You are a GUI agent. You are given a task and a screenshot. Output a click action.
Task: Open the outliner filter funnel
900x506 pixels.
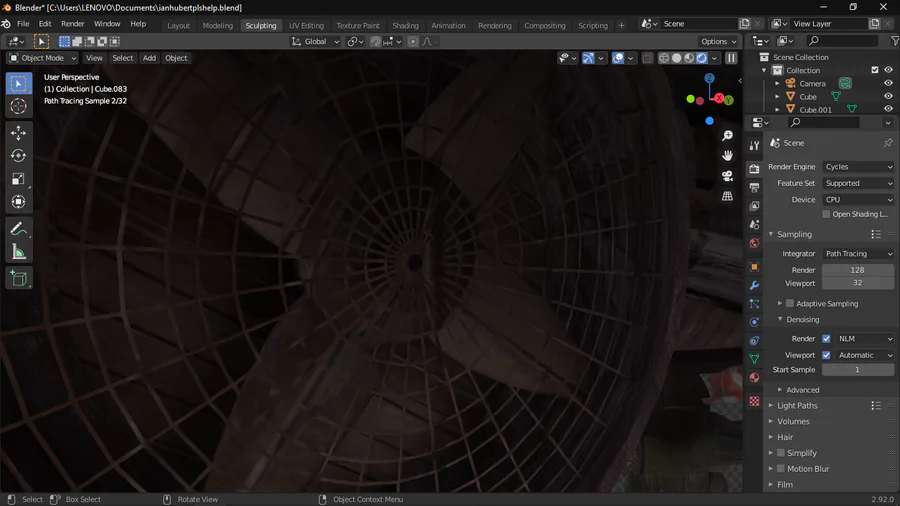coord(894,41)
